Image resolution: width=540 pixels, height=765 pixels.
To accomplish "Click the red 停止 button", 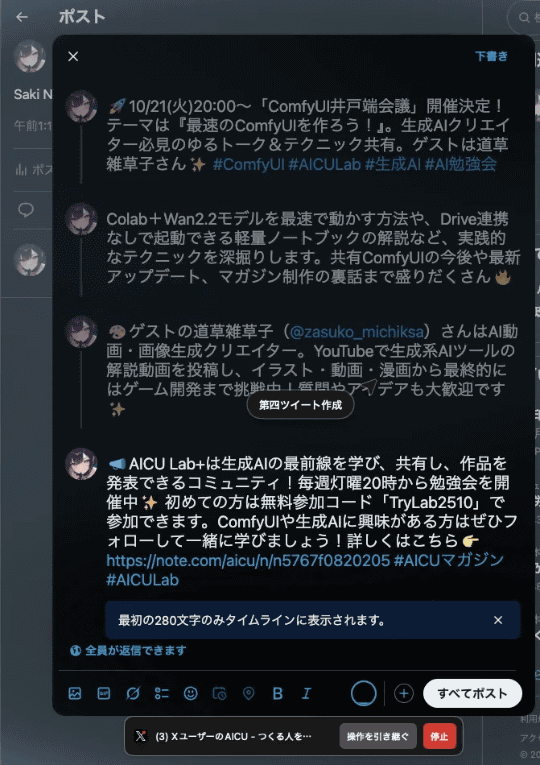I will point(439,736).
